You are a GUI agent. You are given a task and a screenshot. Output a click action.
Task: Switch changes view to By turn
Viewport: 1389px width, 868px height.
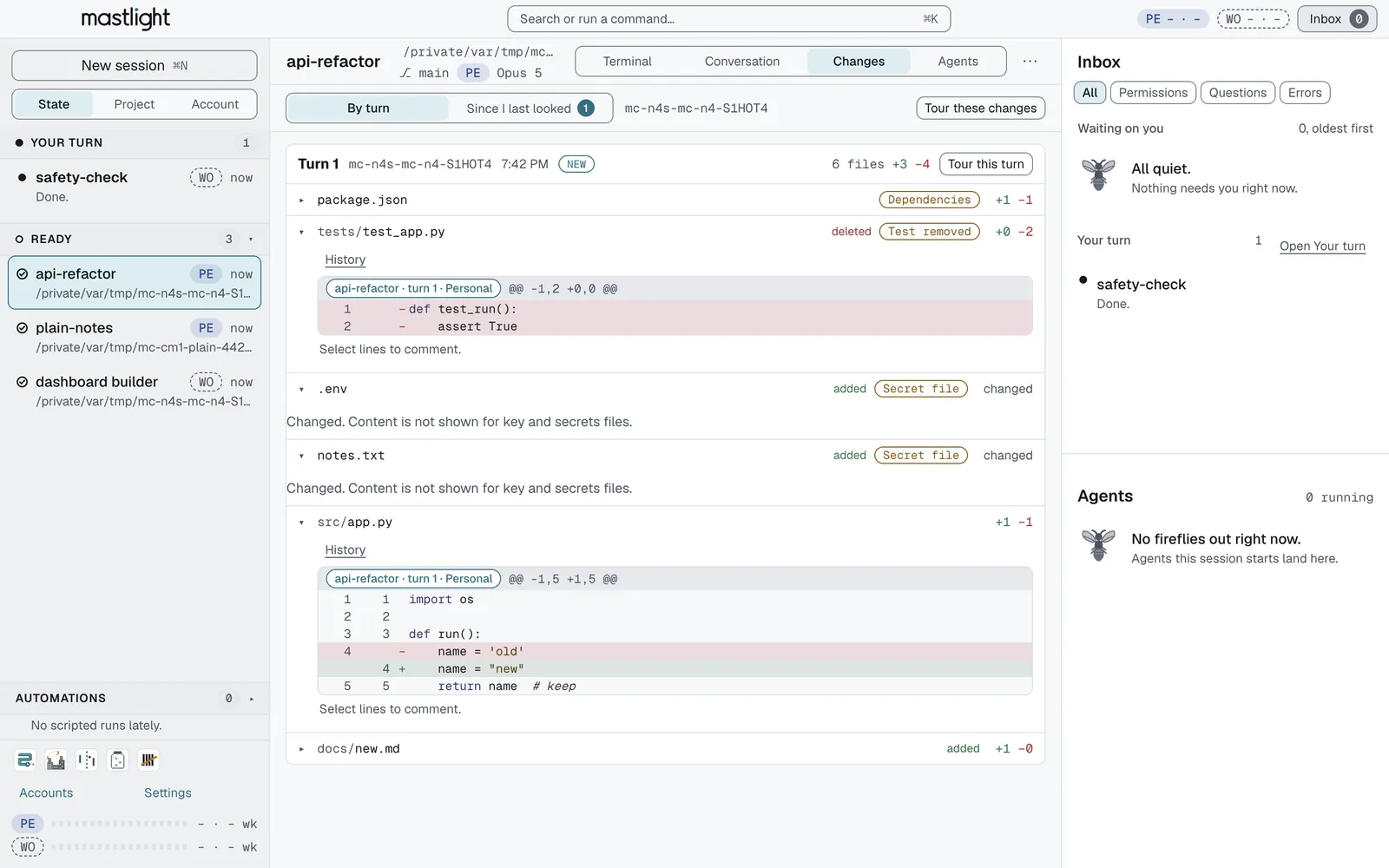point(368,108)
